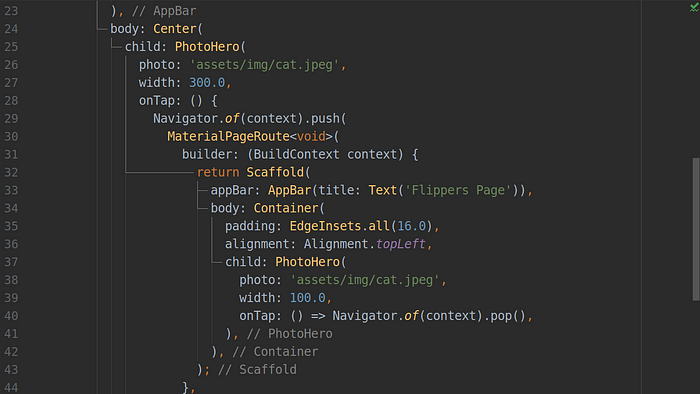Click 'Center' widget on body line
This screenshot has height=394, width=700.
175,29
